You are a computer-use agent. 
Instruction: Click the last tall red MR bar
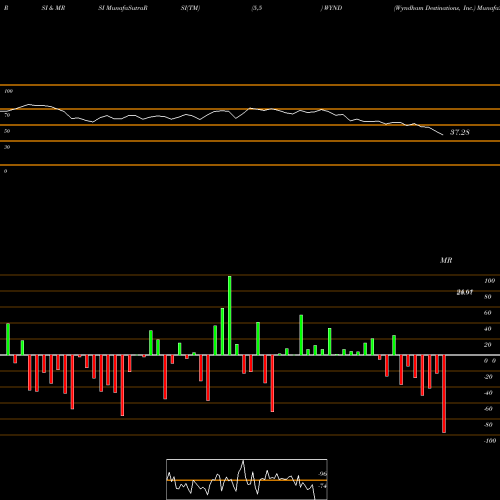click(x=444, y=394)
